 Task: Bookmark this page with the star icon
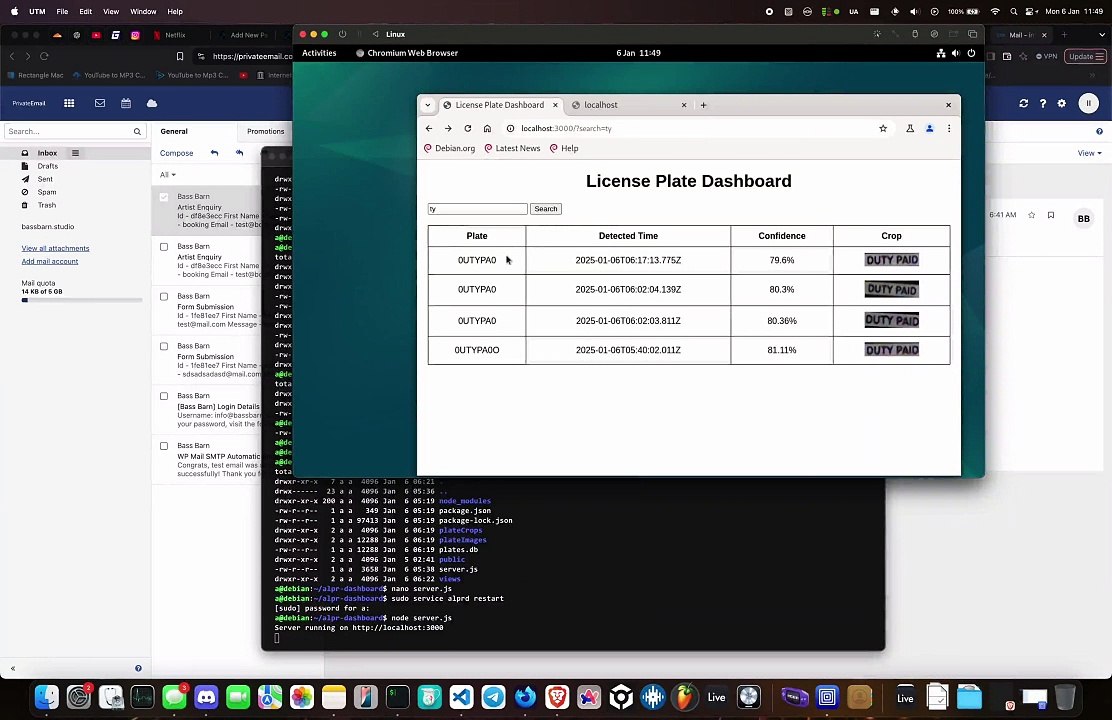pyautogui.click(x=883, y=128)
